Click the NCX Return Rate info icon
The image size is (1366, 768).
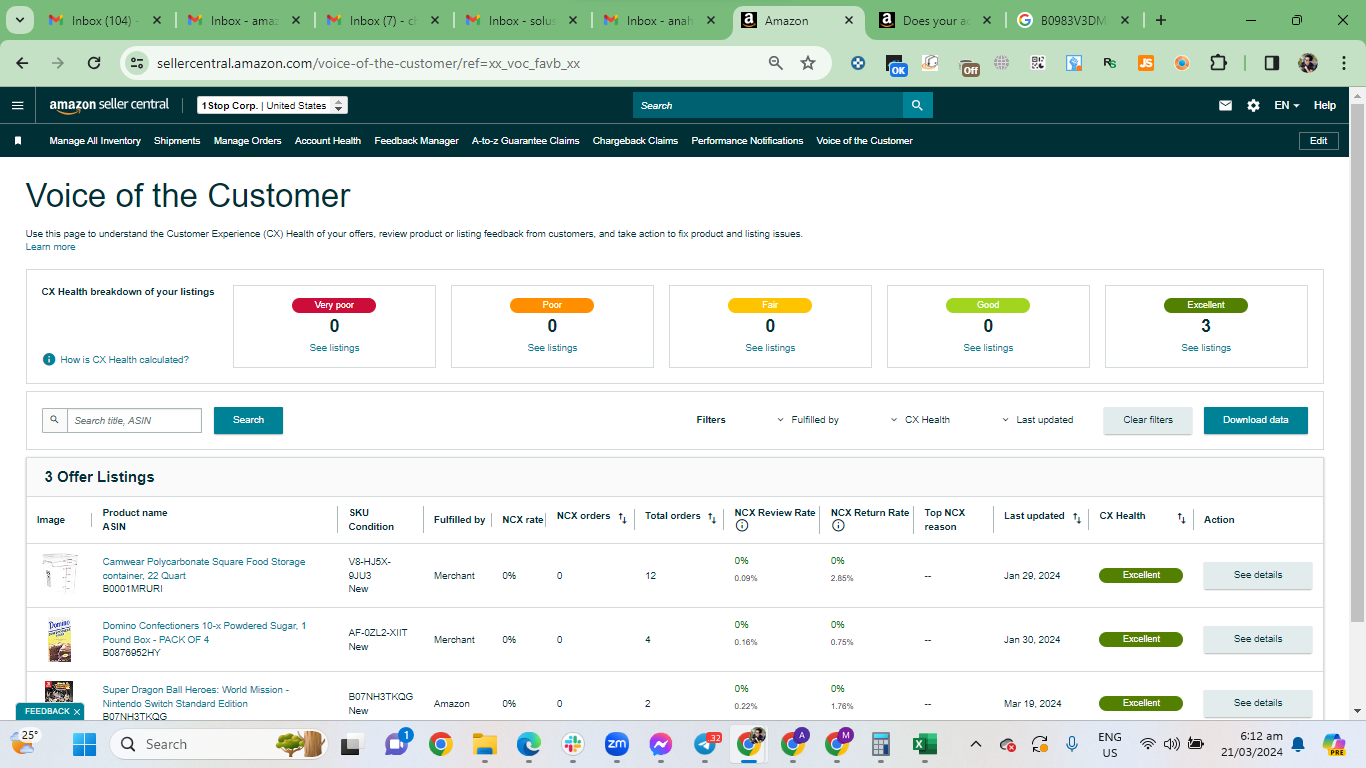838,526
